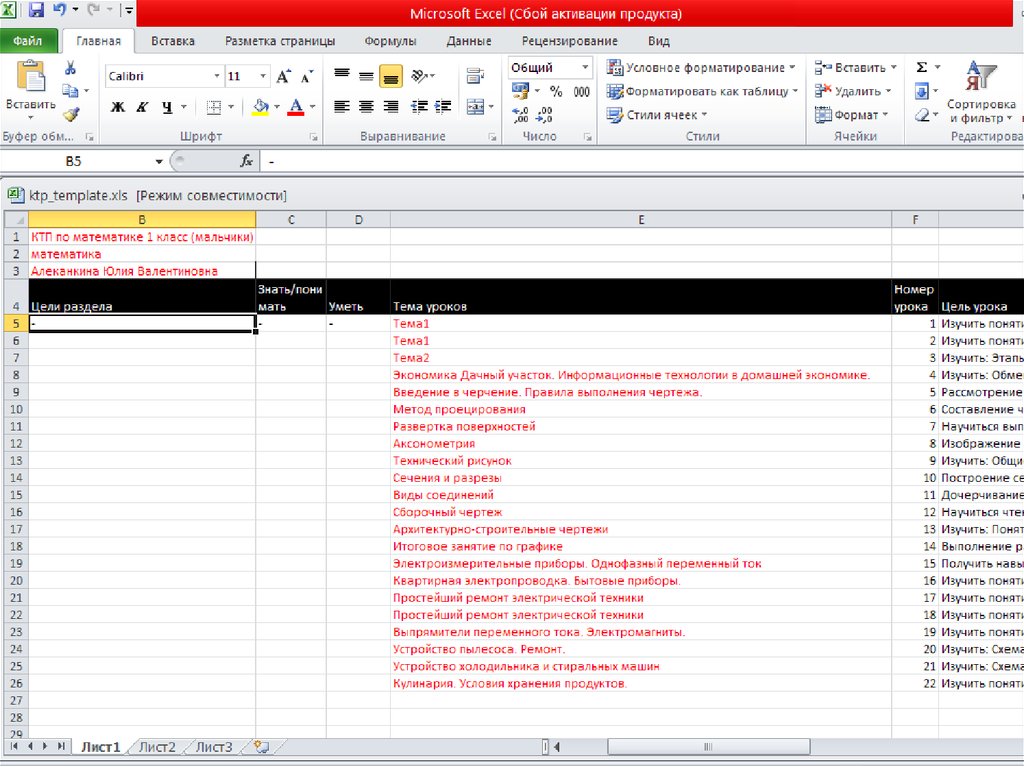Switch to the Формулы ribbon tab
Viewport: 1024px width, 767px height.
click(390, 41)
